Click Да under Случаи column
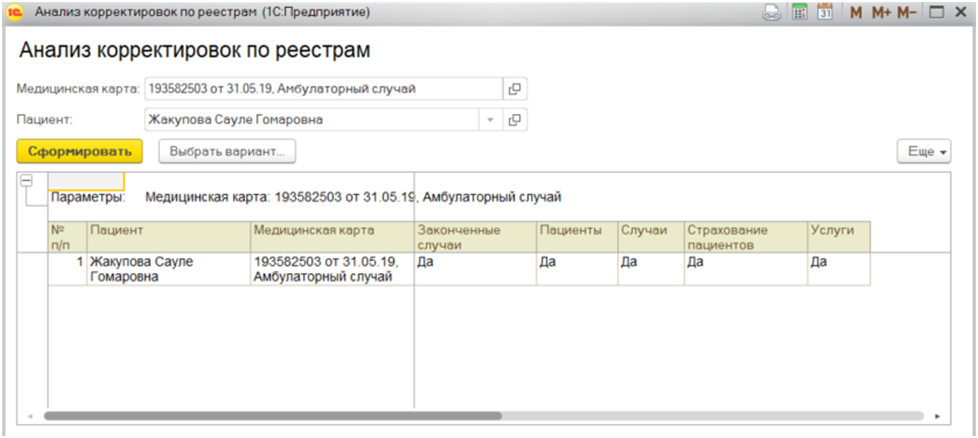The height and width of the screenshot is (438, 978). pyautogui.click(x=651, y=270)
